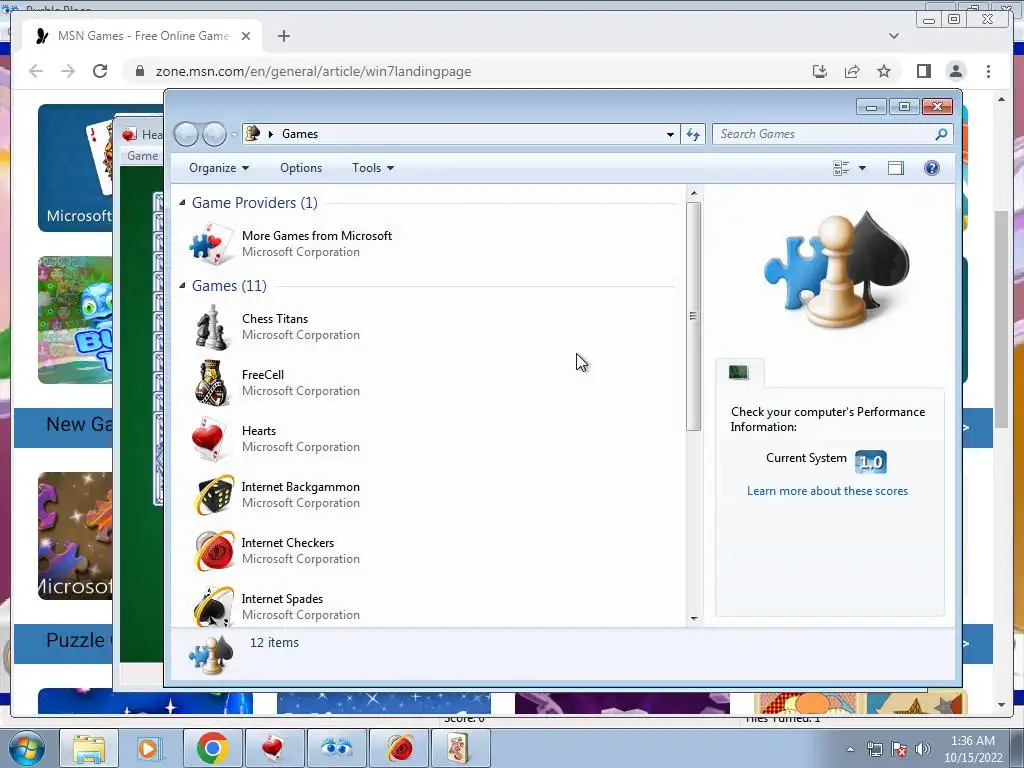Switch to Purble Place in taskbar
Image resolution: width=1024 pixels, height=768 pixels.
336,748
